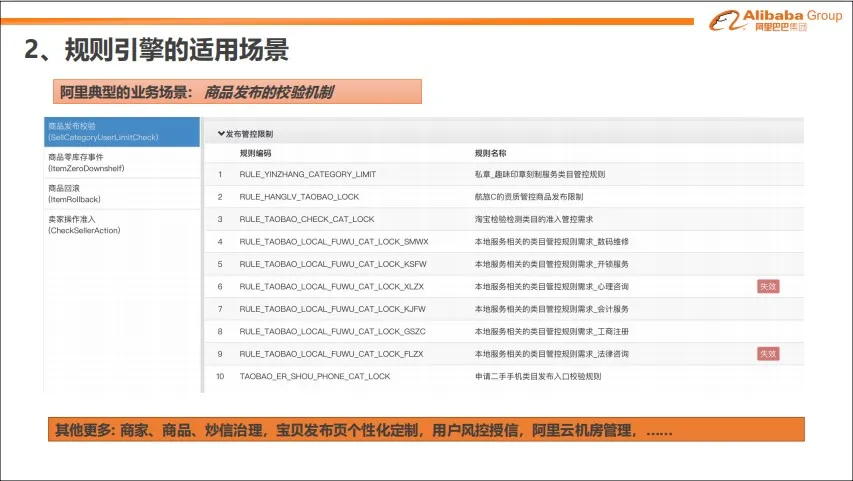Click the 失效 badge on row 9
853x481 pixels.
coord(767,354)
